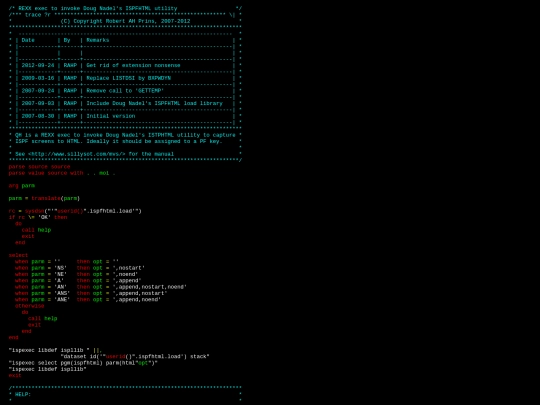Click 'call help' under otherwise
The height and width of the screenshot is (405, 540).
point(43,319)
